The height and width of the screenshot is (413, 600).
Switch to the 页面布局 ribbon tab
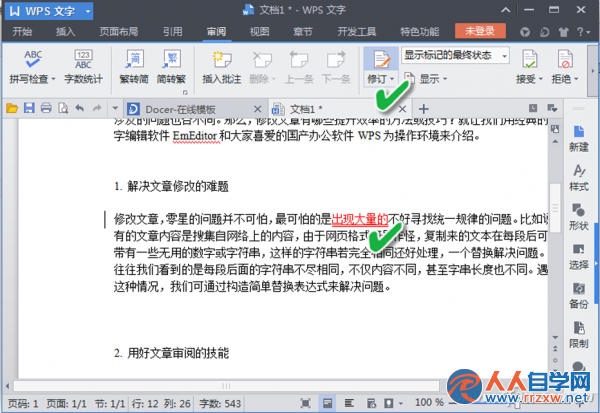119,32
